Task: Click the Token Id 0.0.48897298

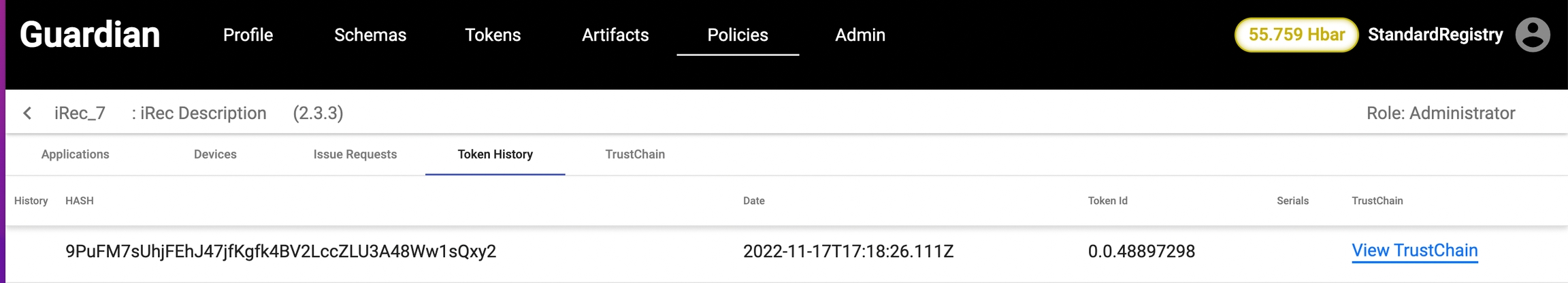Action: [1141, 252]
